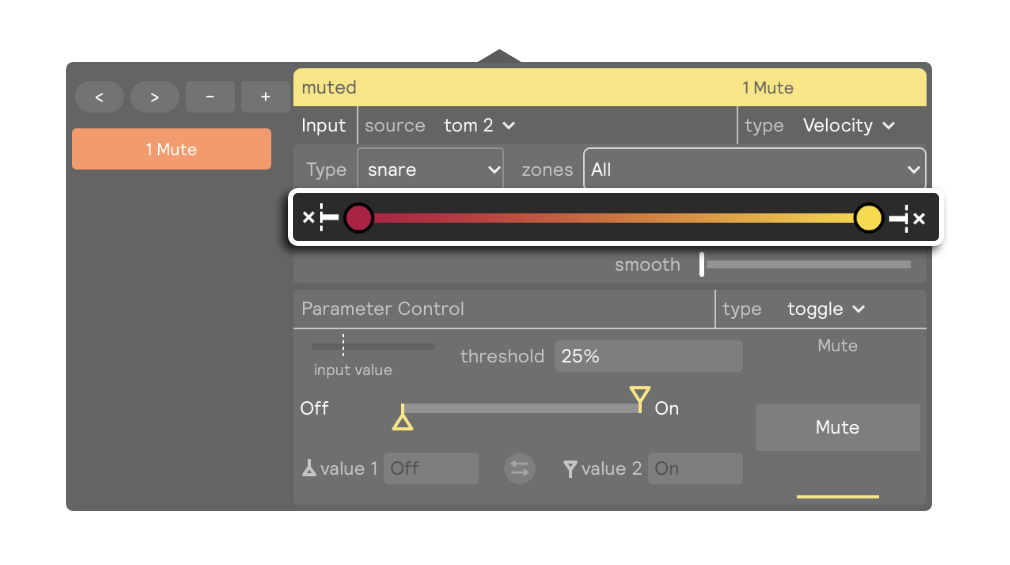Click the next mapping arrow button
Viewport: 1010px width, 565px height.
[155, 97]
